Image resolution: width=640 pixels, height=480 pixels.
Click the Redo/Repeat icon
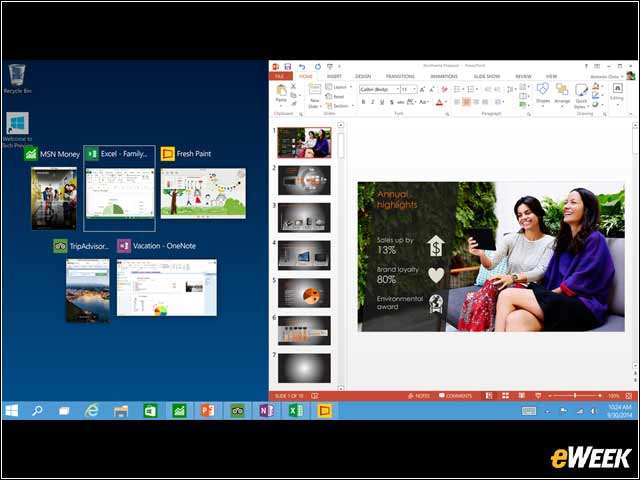[318, 66]
